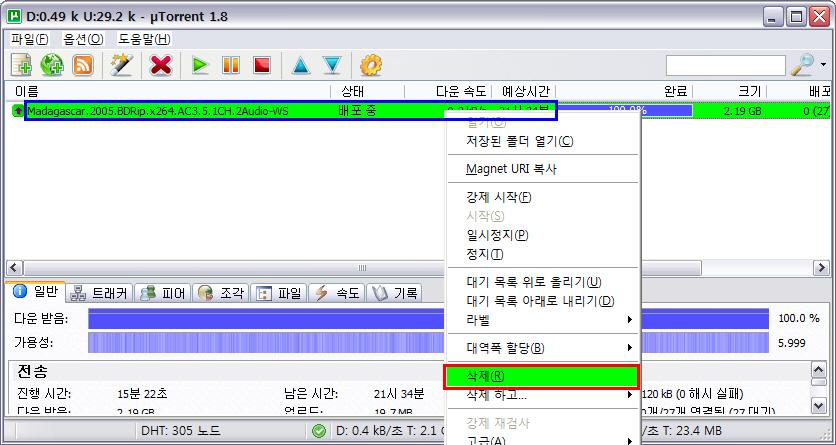Click the torrent's completion progress bar
Viewport: 836px width, 445px height.
(624, 111)
